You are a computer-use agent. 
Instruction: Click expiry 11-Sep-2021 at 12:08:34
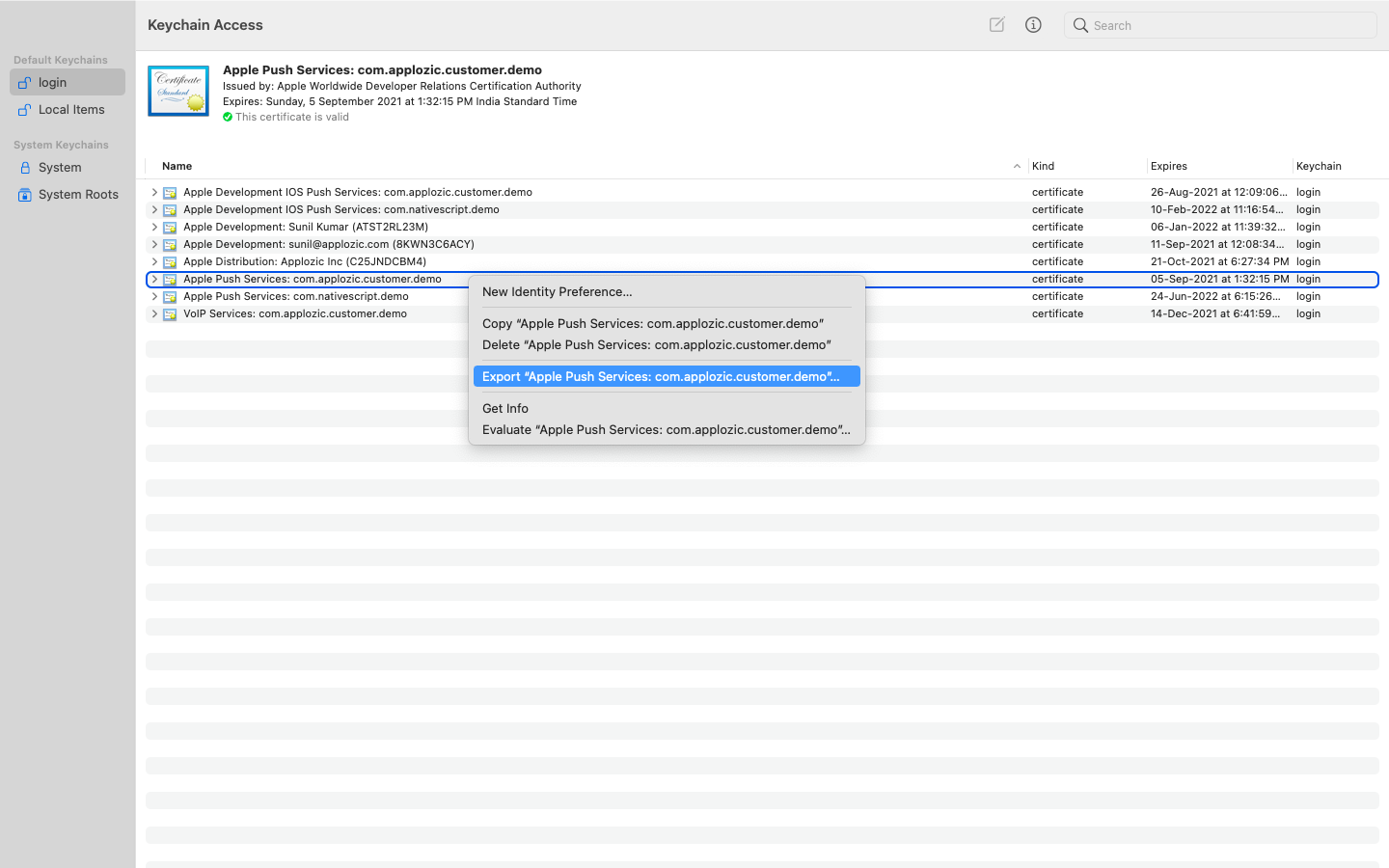point(1216,244)
